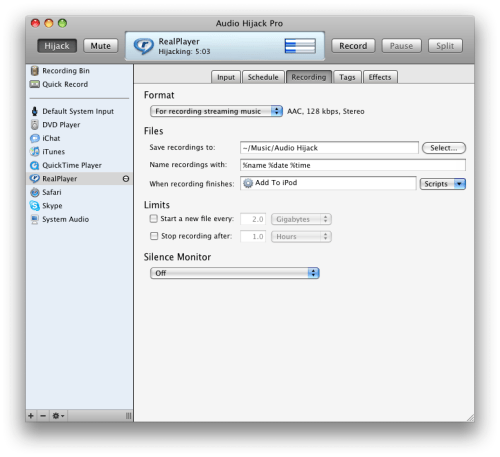Click the RealPlayer icon in sidebar list
The width and height of the screenshot is (500, 457).
34,179
